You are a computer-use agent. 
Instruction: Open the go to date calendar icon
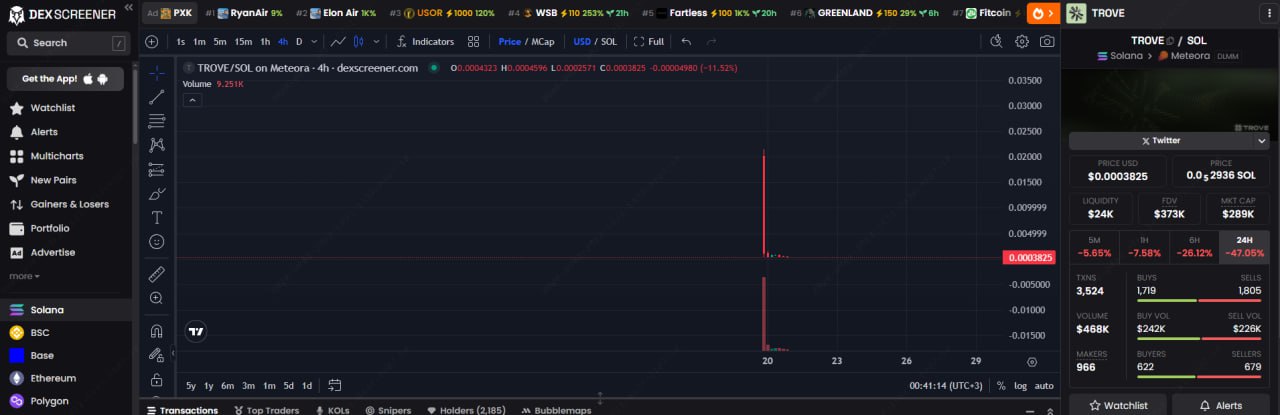[335, 385]
